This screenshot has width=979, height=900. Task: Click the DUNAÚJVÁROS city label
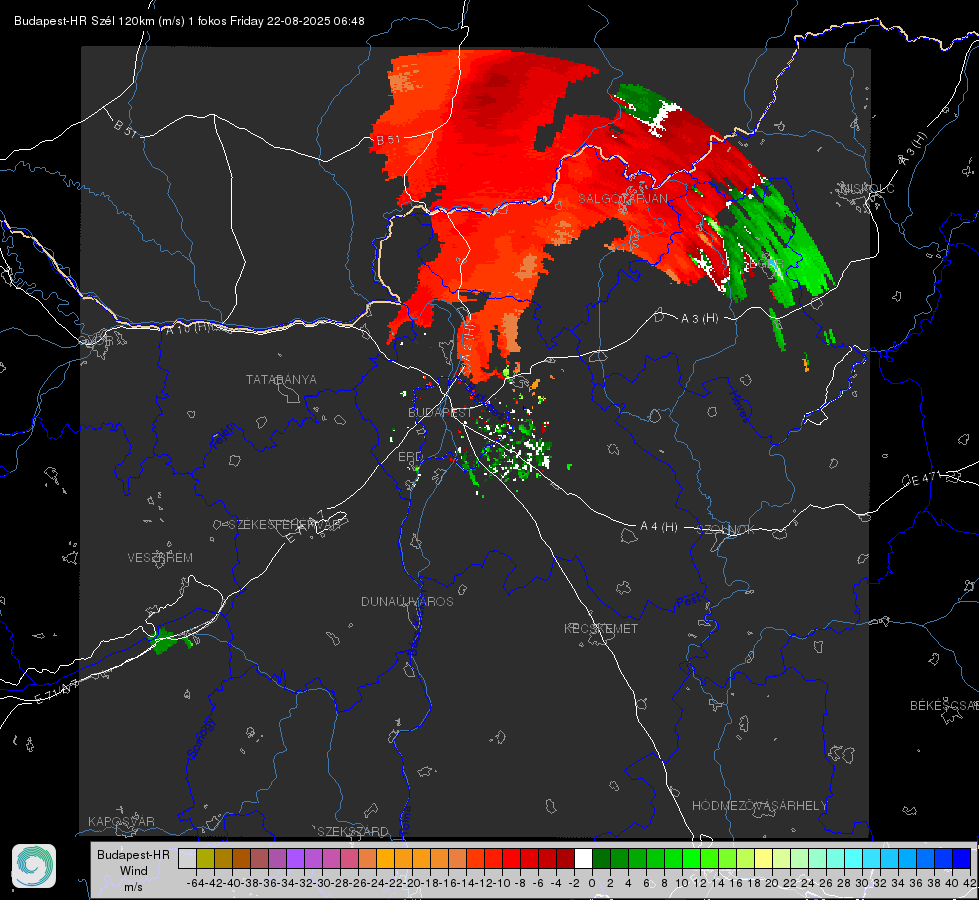coord(407,601)
